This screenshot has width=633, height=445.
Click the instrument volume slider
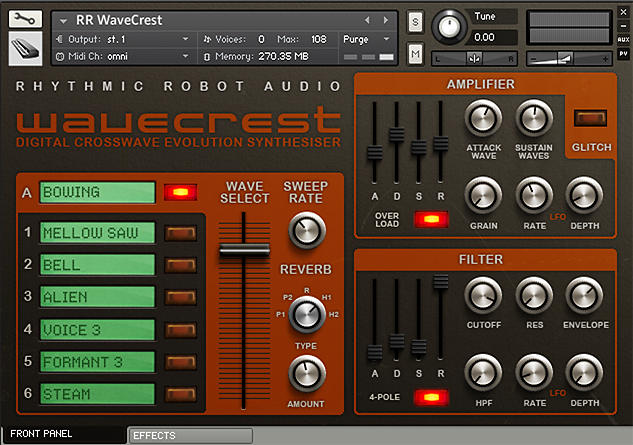click(x=569, y=59)
